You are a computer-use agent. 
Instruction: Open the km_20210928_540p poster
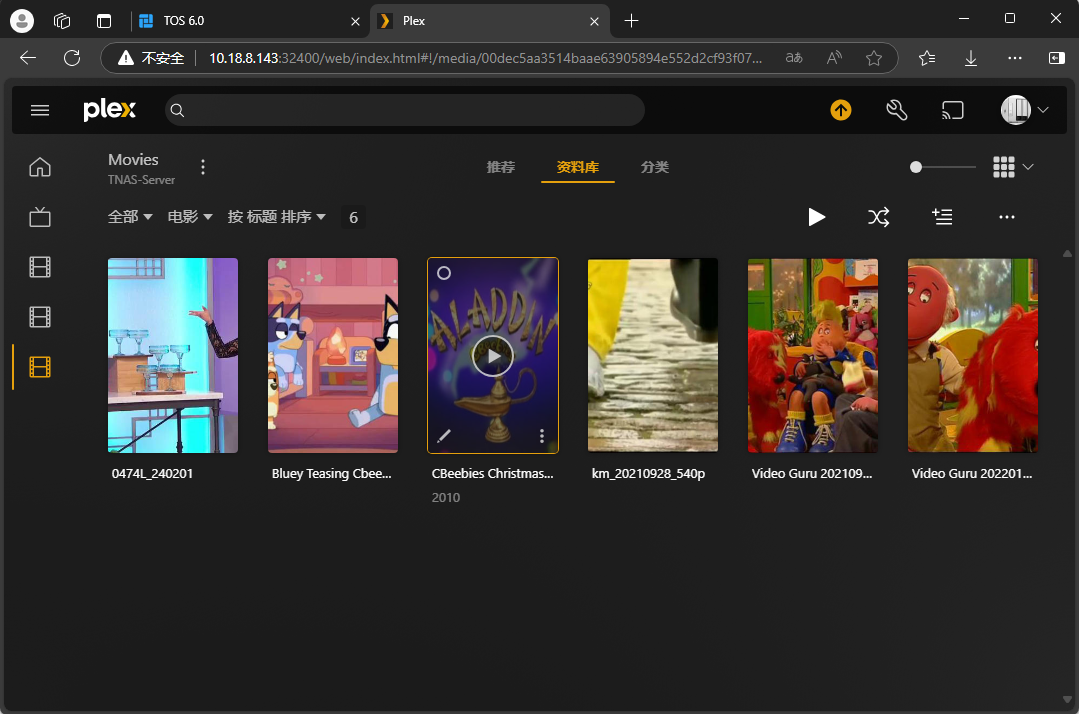pyautogui.click(x=653, y=356)
